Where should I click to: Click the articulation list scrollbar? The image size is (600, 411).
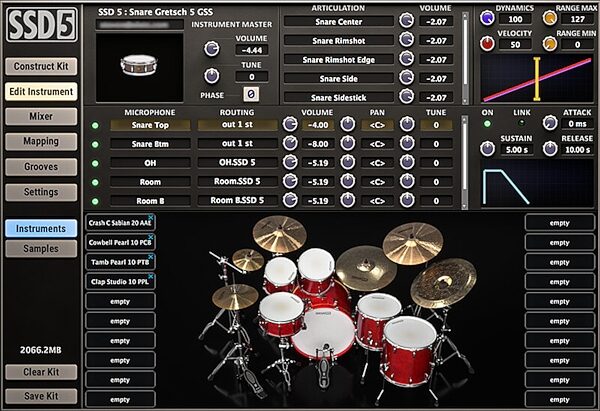465,57
